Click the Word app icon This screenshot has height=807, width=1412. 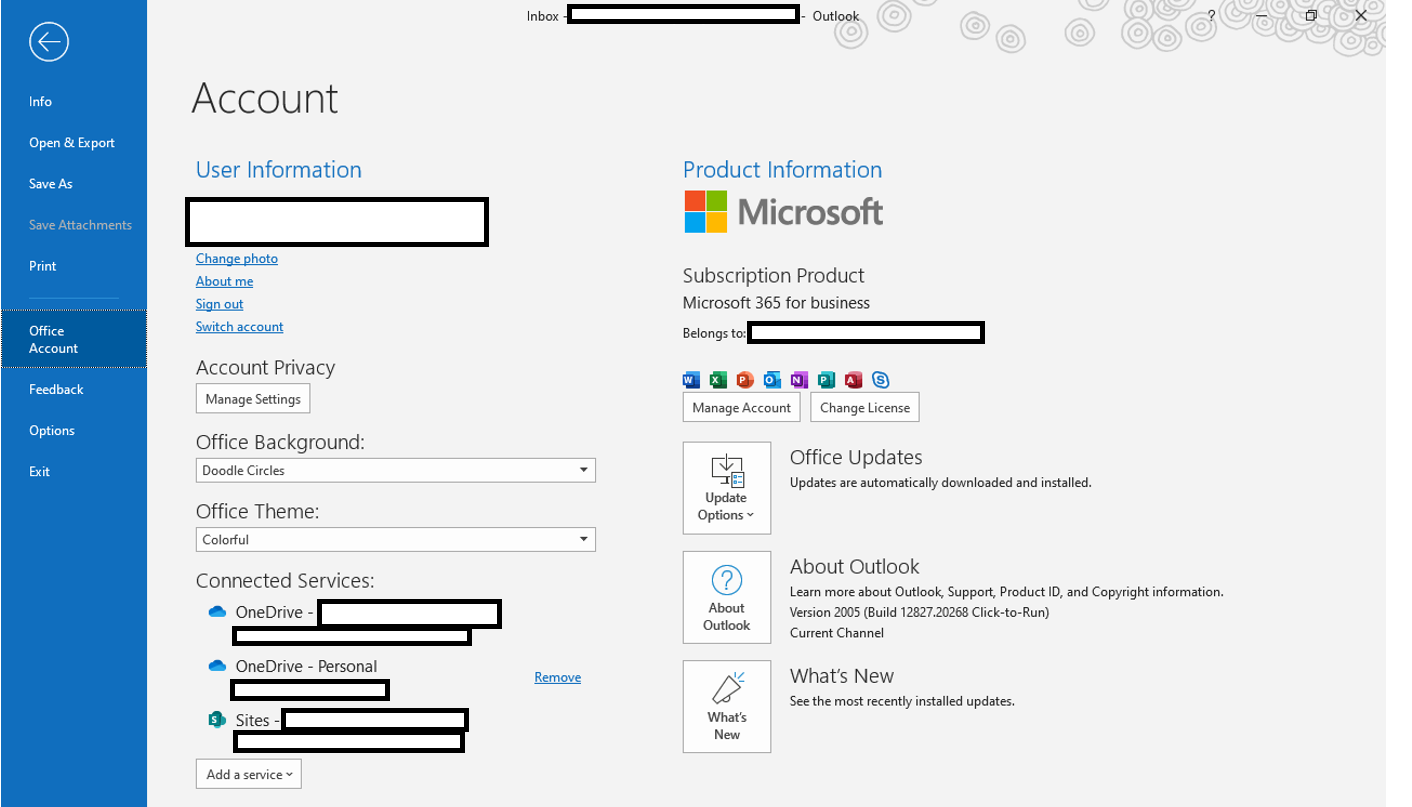[x=691, y=379]
